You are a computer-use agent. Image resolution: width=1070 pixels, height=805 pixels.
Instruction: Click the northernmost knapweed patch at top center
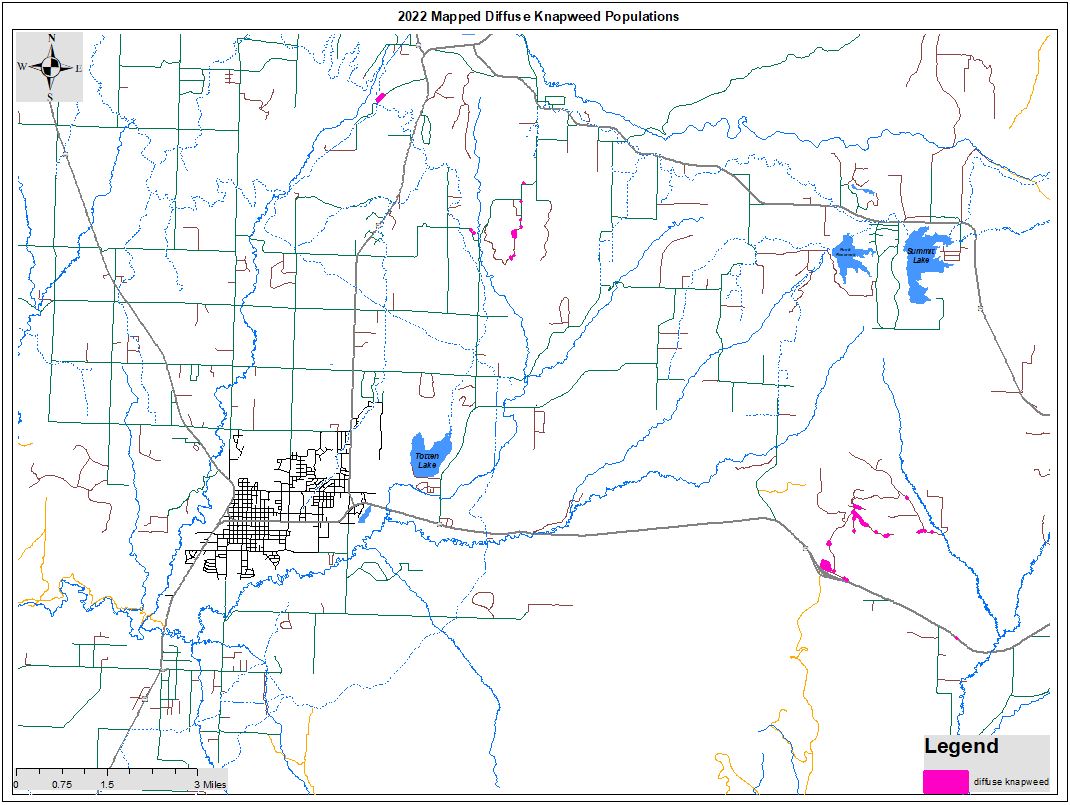[x=380, y=98]
